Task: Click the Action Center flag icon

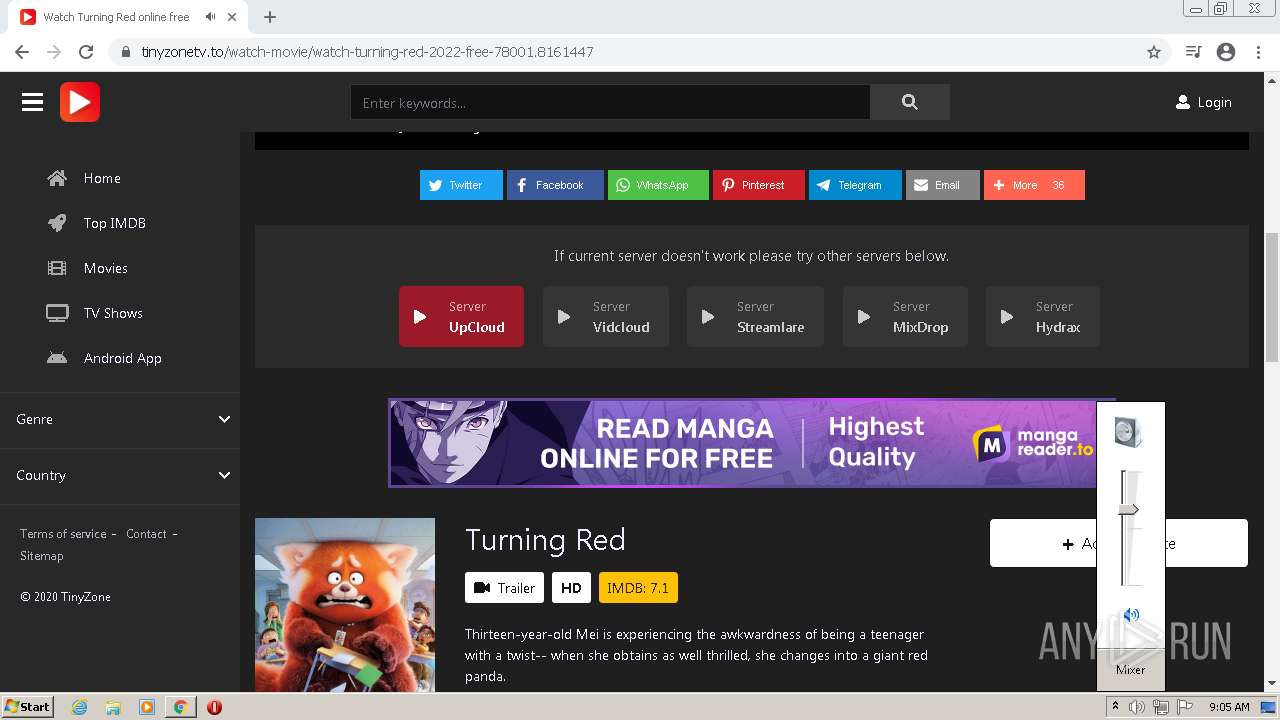Action: click(1185, 707)
